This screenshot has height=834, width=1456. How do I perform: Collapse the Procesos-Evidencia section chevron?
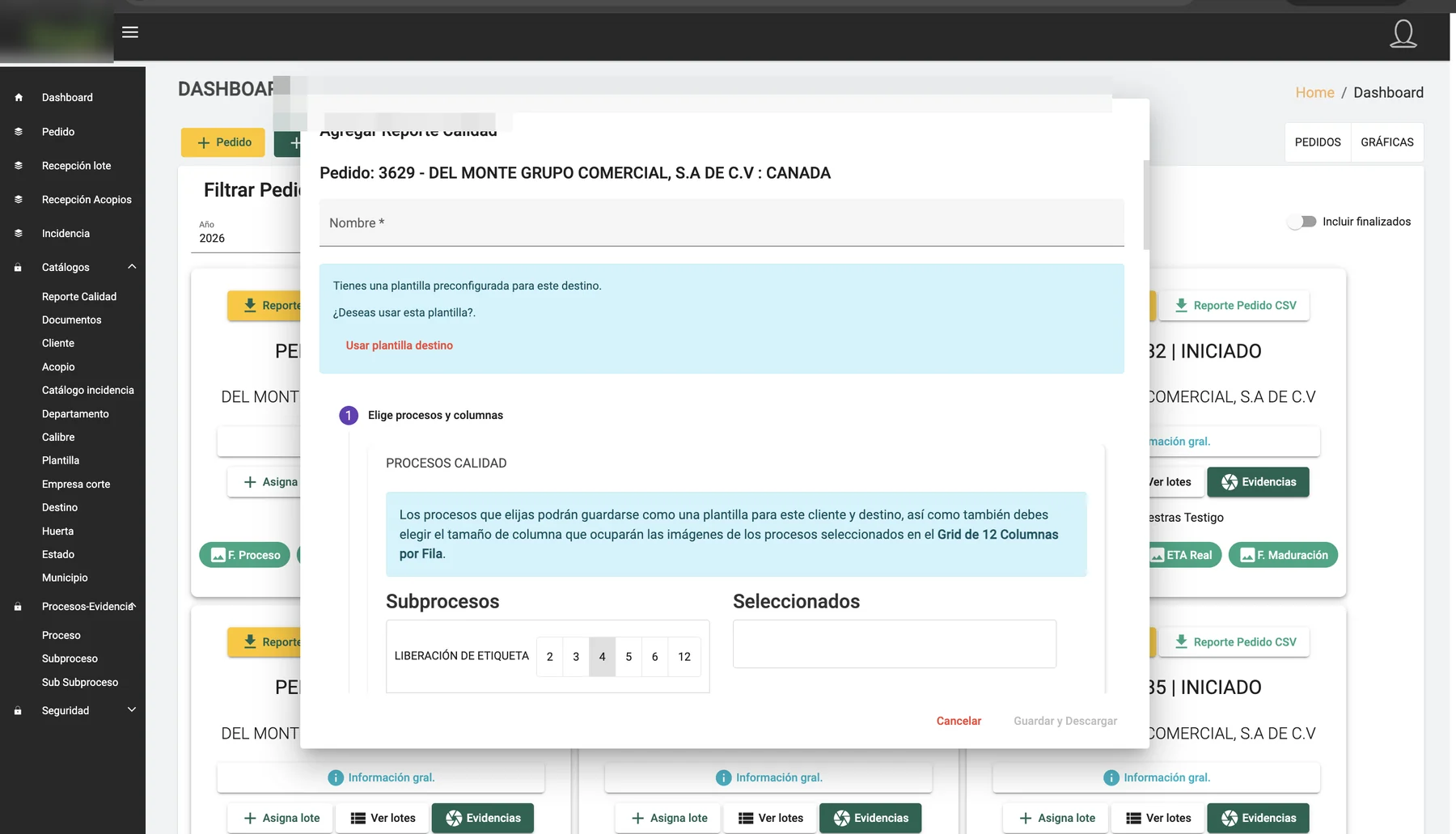point(133,605)
